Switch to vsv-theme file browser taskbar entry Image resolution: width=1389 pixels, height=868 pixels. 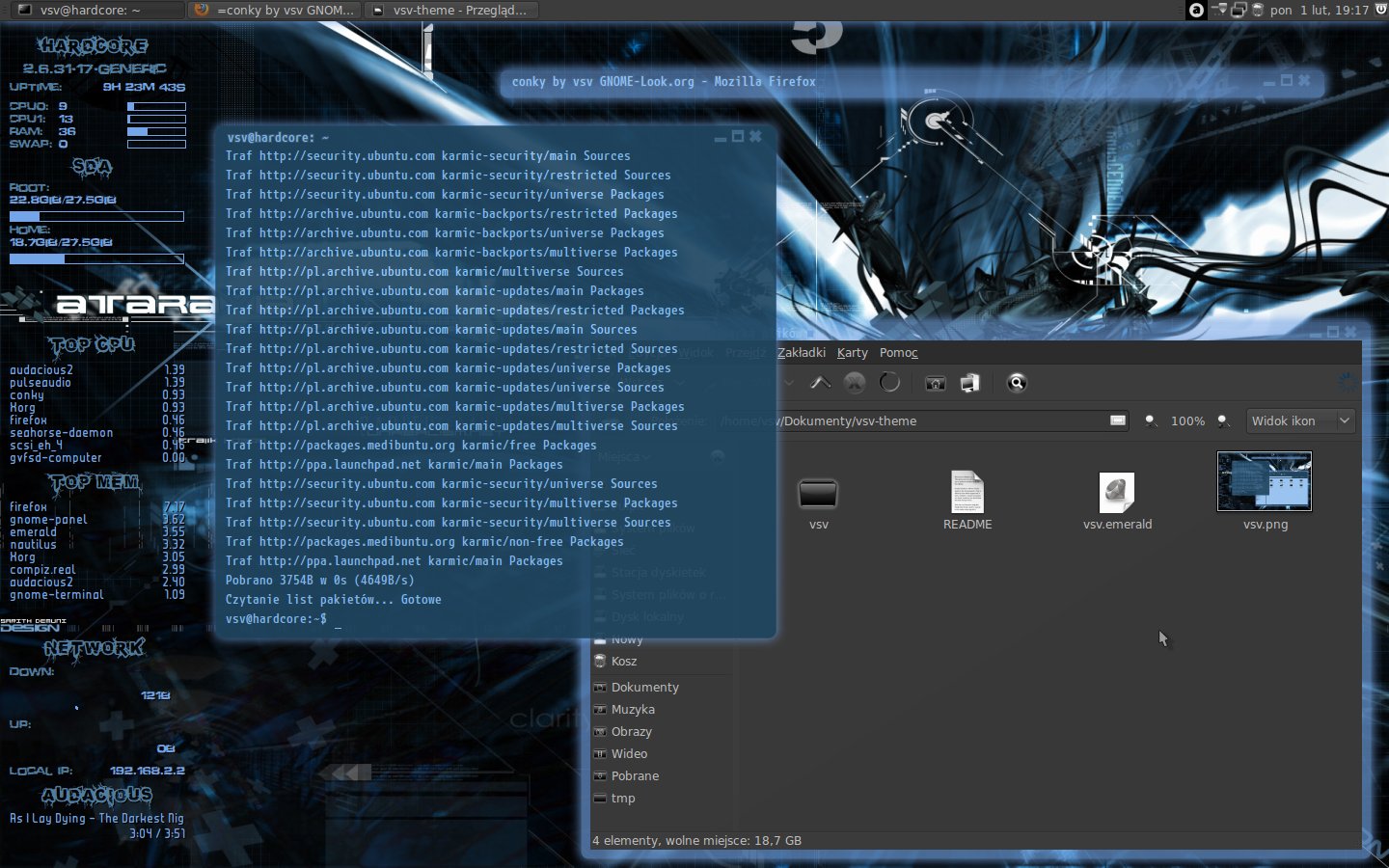451,10
